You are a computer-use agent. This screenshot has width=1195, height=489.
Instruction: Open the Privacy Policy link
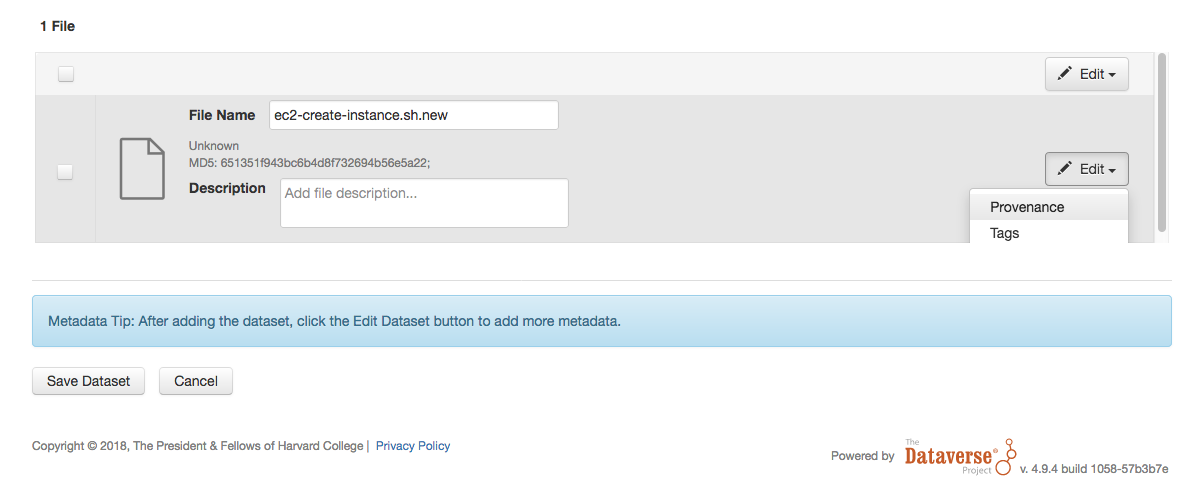[413, 446]
